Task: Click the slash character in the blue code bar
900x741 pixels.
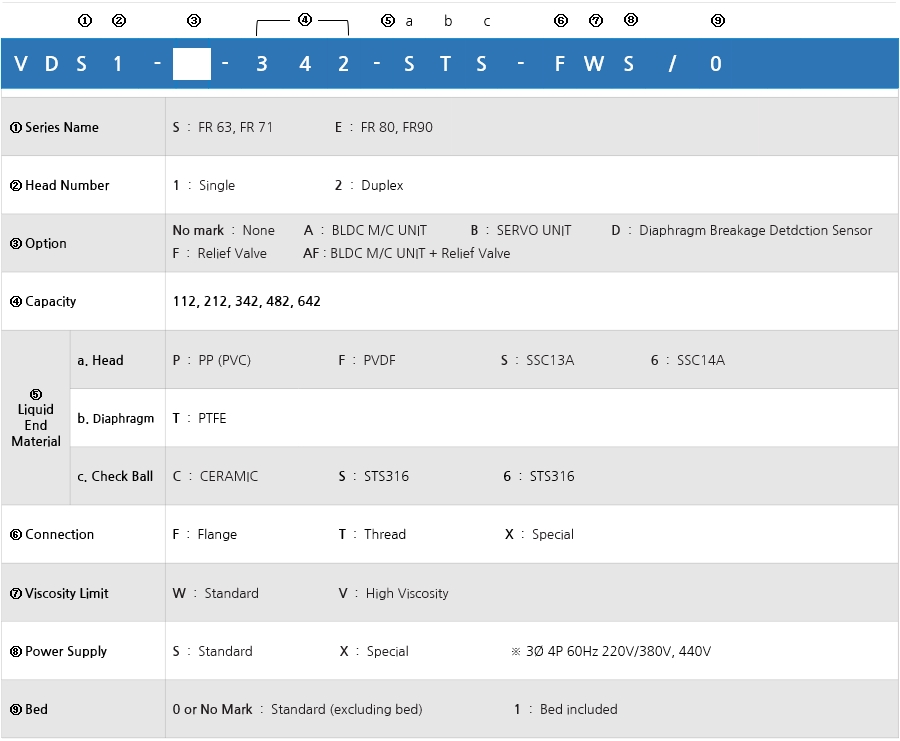Action: pyautogui.click(x=672, y=64)
